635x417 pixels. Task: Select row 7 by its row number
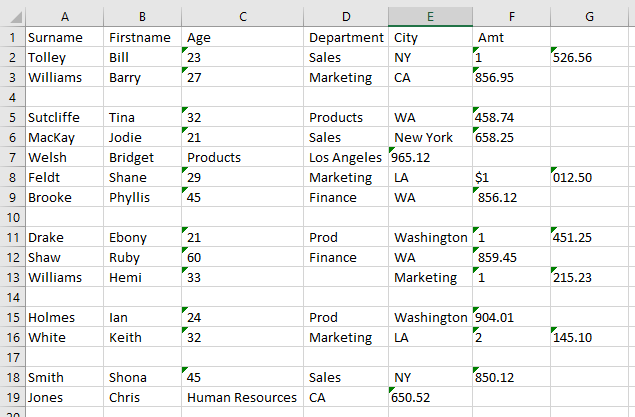tap(11, 157)
